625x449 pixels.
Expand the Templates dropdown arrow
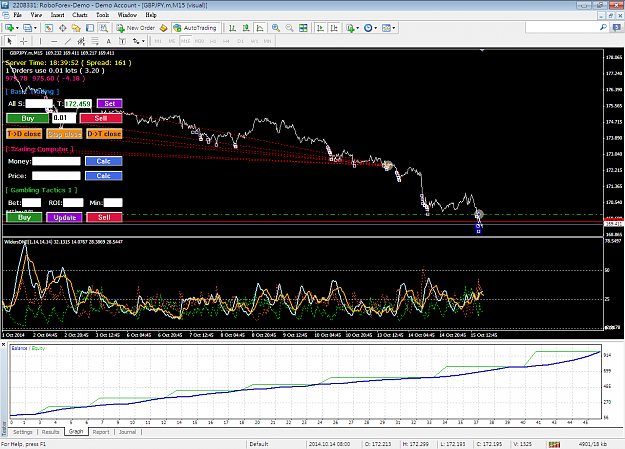tap(394, 28)
